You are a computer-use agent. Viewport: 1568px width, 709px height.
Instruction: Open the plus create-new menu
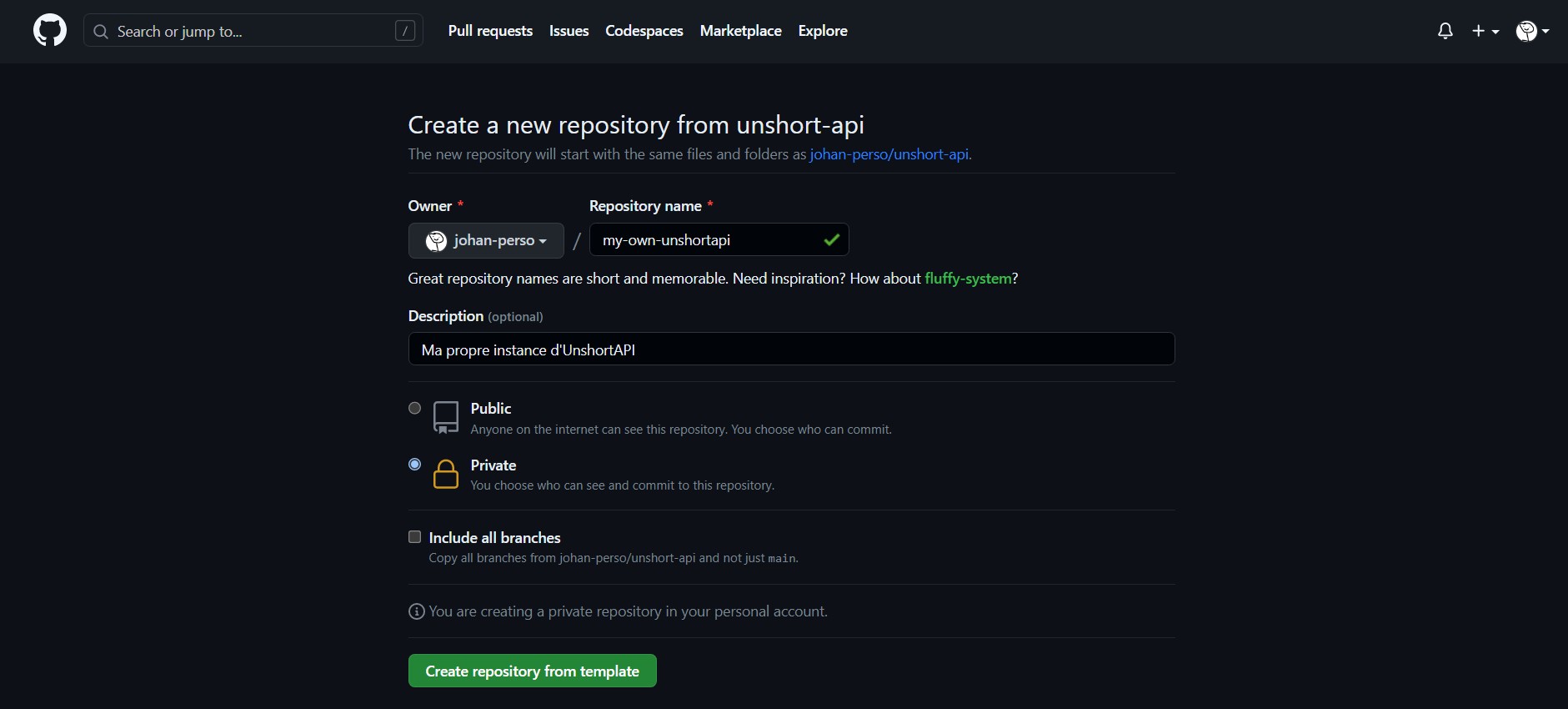click(1485, 31)
